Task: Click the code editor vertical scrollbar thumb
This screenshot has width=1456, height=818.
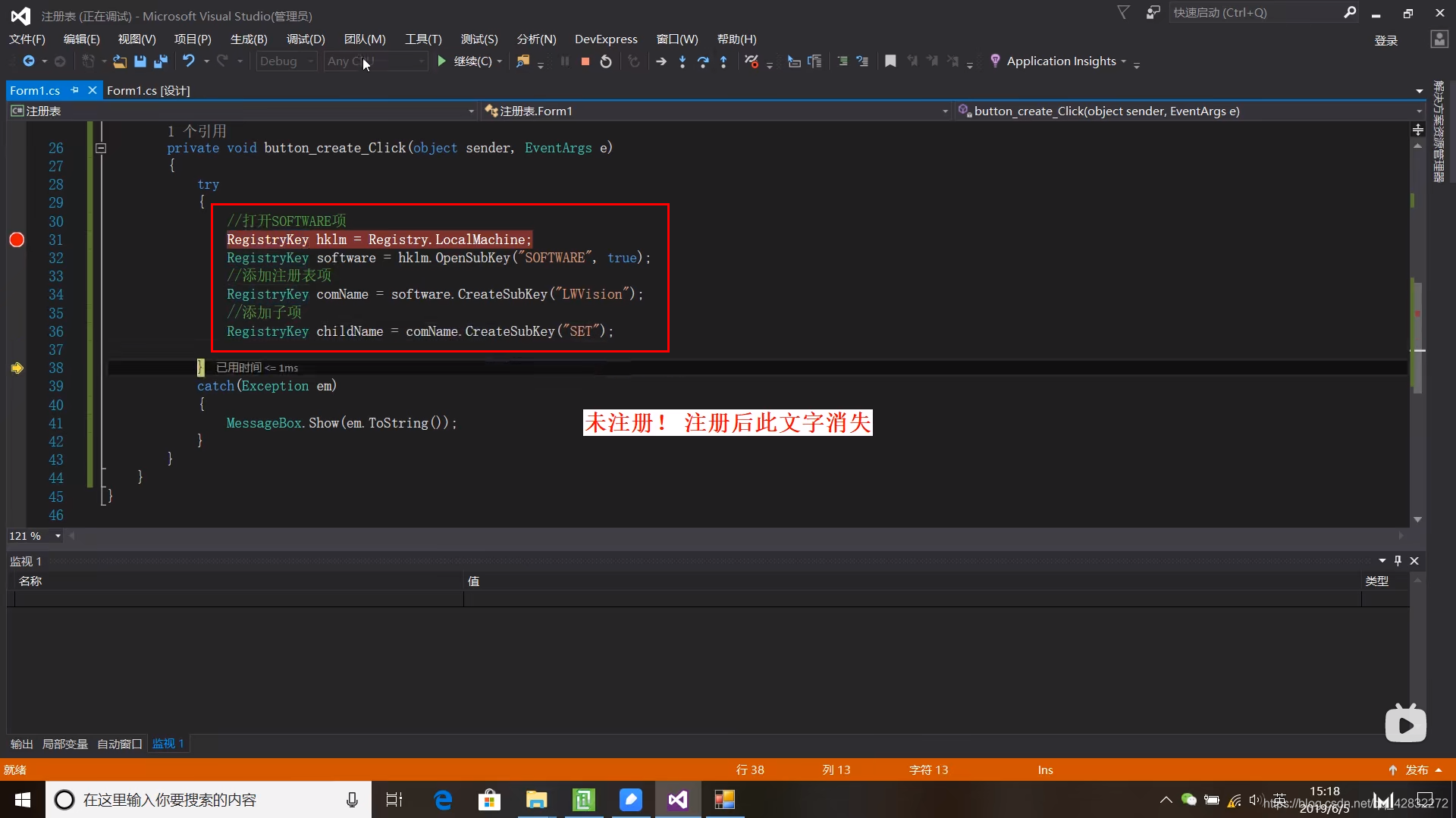Action: (x=1418, y=337)
